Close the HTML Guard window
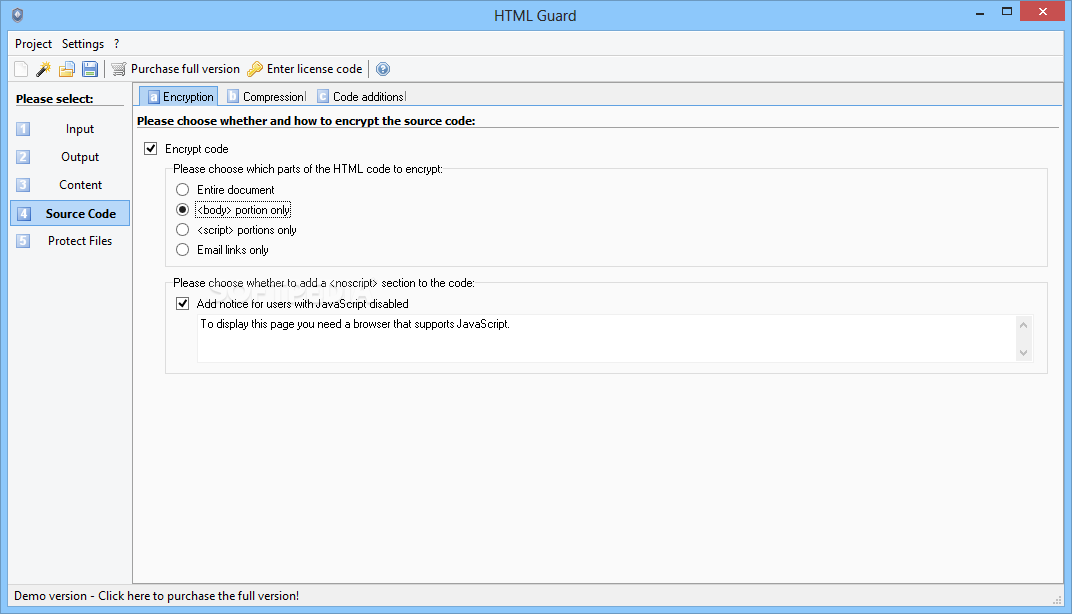Image resolution: width=1072 pixels, height=614 pixels. pos(1043,12)
